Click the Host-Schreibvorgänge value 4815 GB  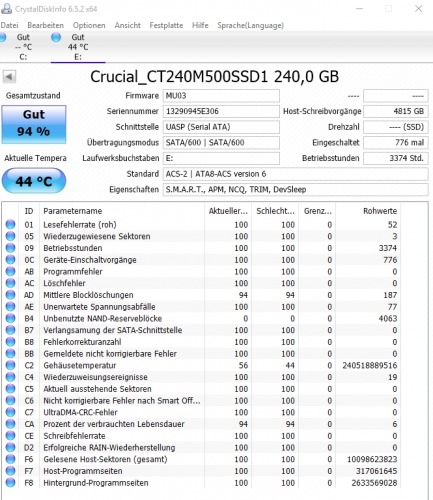[x=396, y=111]
